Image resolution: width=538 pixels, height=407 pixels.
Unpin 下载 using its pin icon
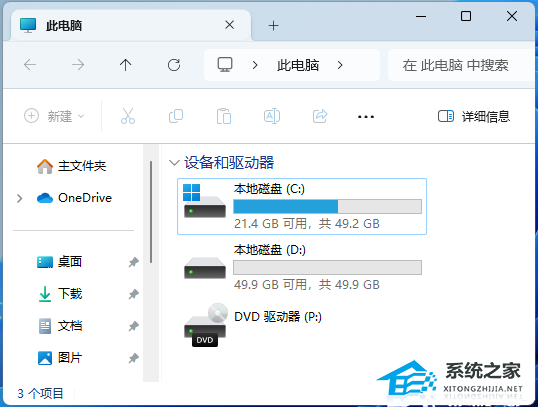click(x=133, y=294)
